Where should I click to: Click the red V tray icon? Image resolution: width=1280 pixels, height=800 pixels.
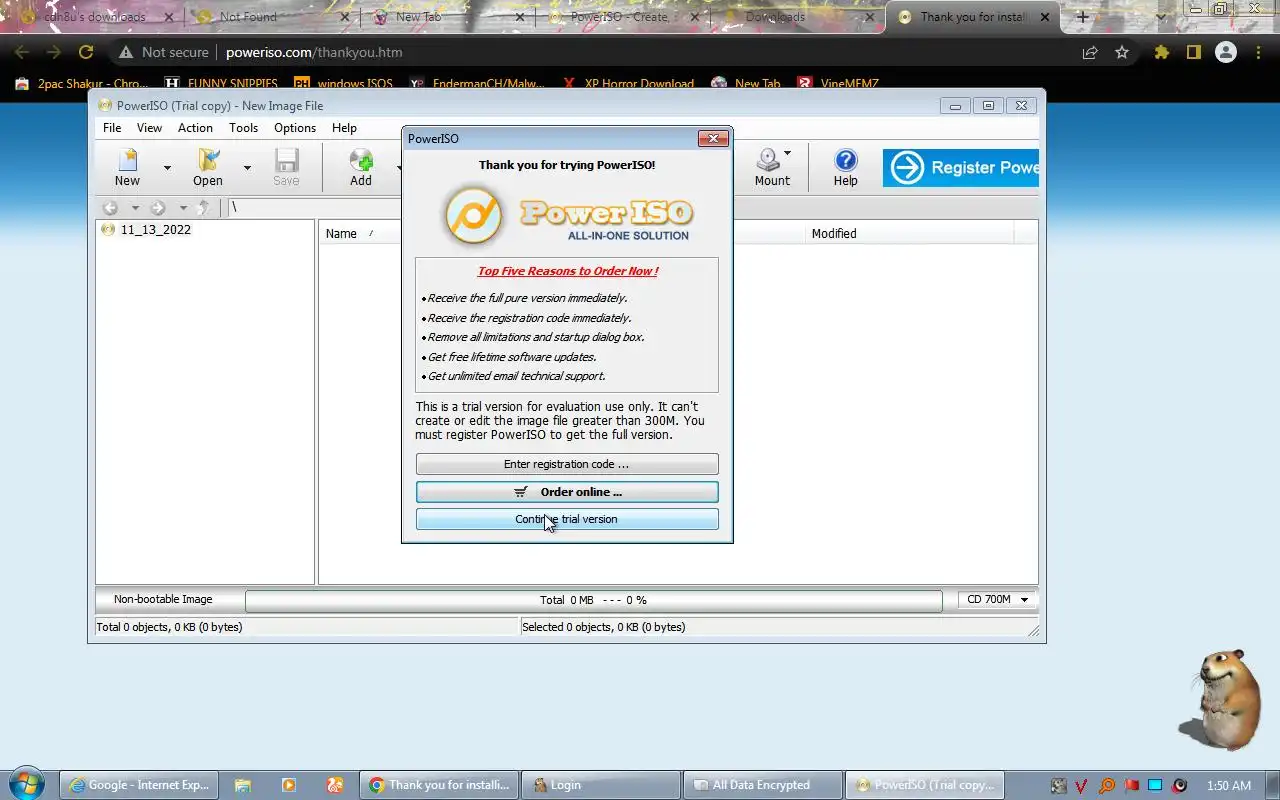1082,786
